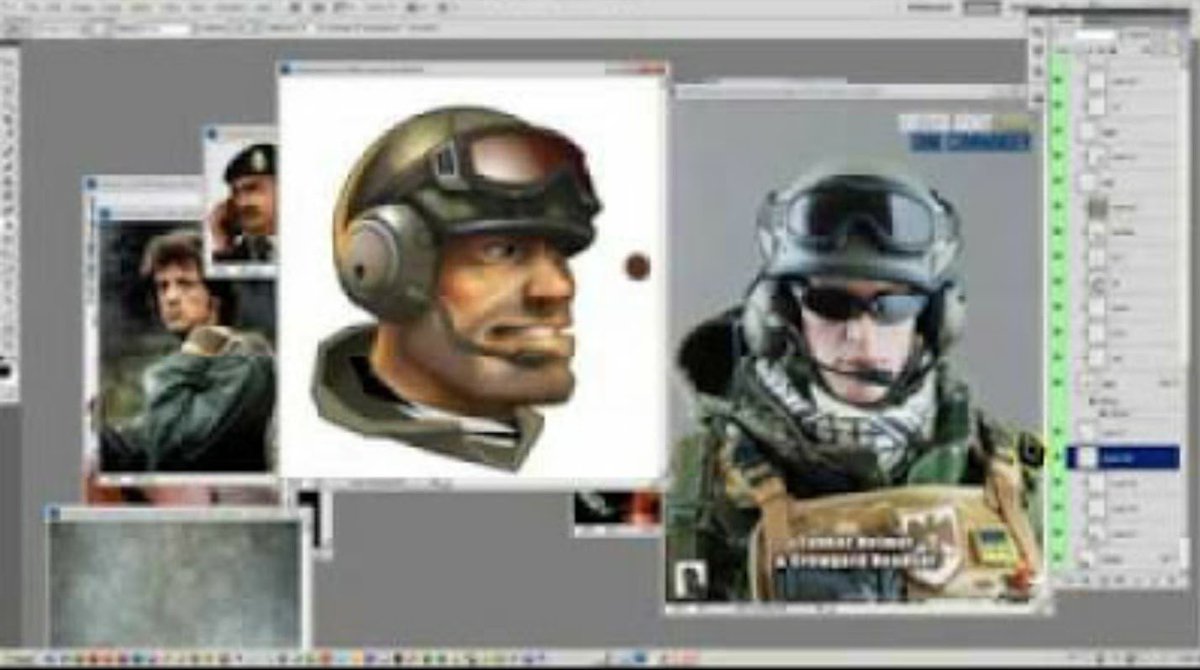Select the officer on phone reference window

pyautogui.click(x=241, y=200)
